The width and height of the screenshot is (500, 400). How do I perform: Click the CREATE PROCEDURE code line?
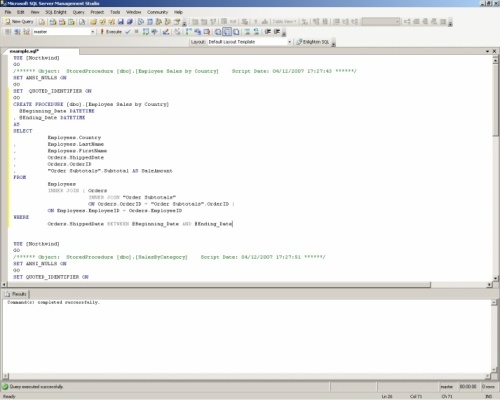click(x=91, y=104)
